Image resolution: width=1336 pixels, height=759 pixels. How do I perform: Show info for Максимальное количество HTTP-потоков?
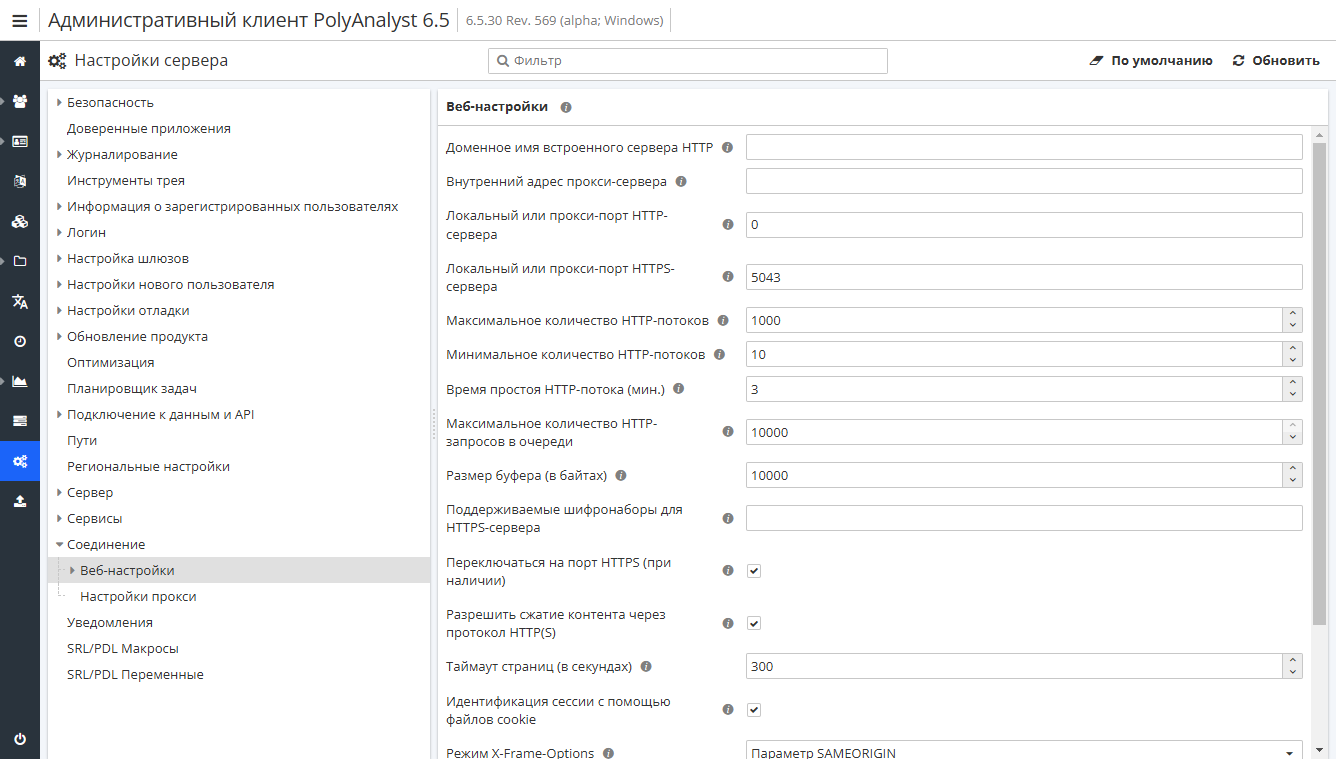(723, 321)
